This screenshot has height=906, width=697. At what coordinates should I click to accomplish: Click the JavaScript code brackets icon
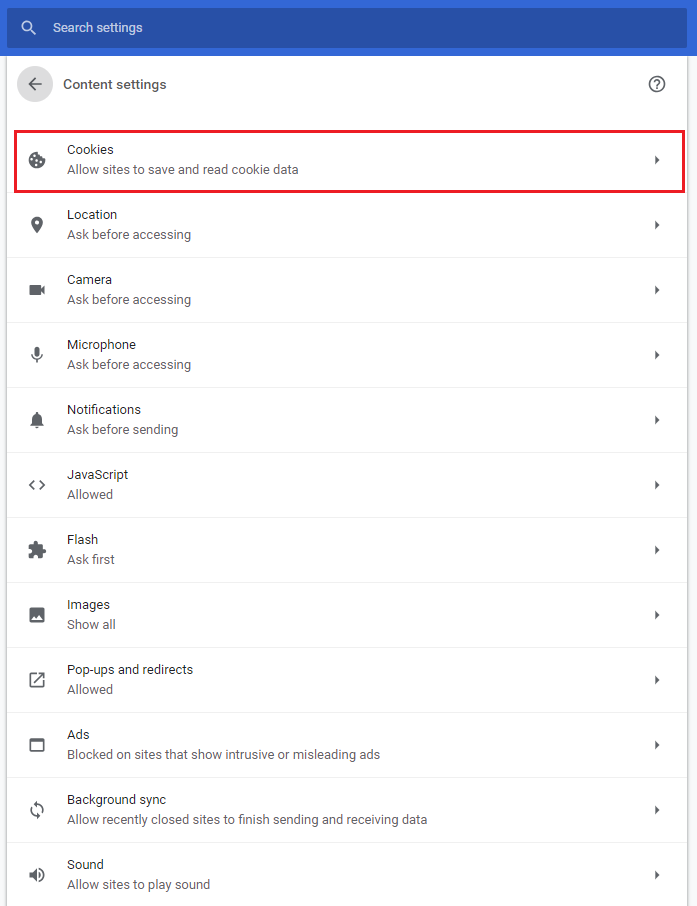(37, 485)
